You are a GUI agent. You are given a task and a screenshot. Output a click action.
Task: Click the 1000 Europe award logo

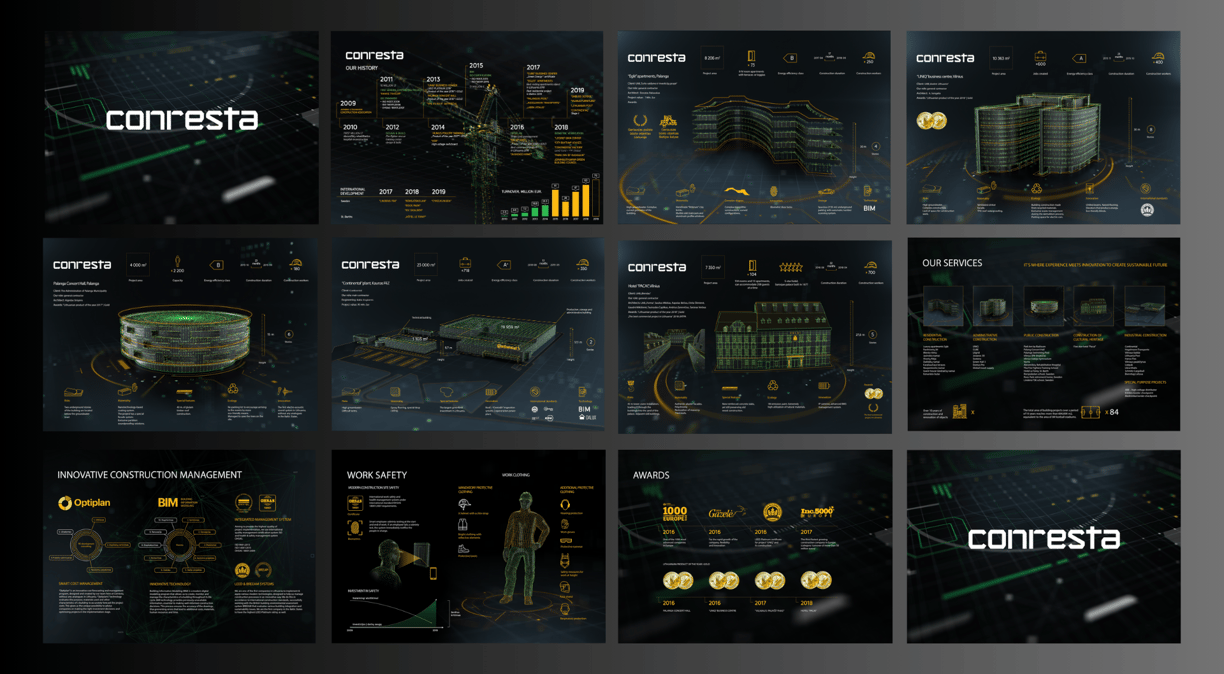(x=675, y=513)
